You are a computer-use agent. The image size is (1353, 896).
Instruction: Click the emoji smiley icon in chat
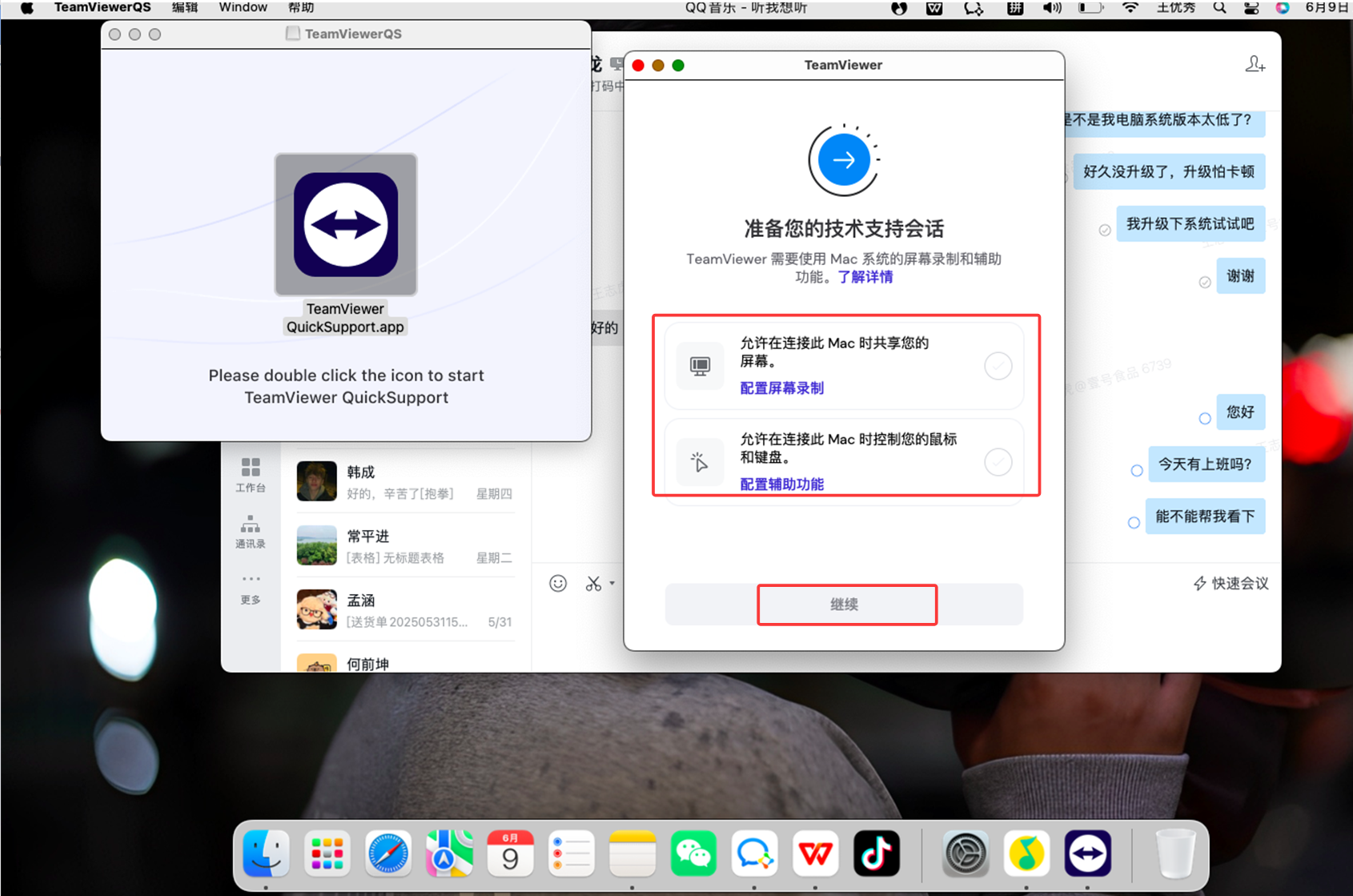pos(558,584)
